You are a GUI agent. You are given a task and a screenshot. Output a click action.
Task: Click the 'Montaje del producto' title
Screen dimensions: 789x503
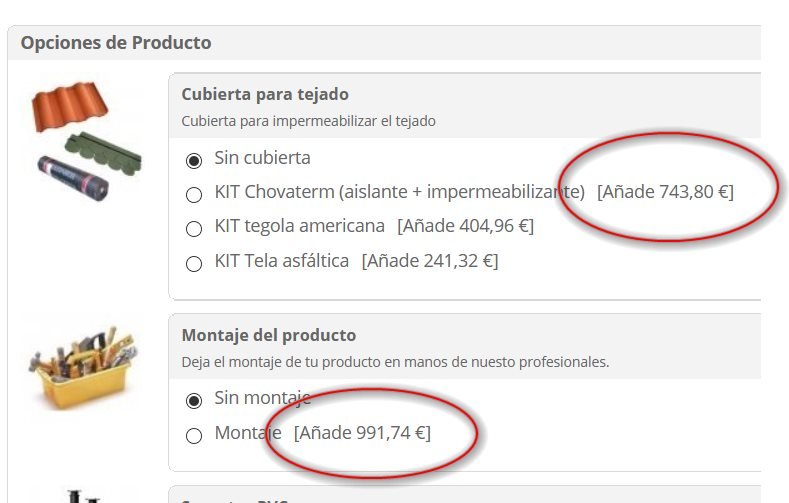(x=268, y=335)
